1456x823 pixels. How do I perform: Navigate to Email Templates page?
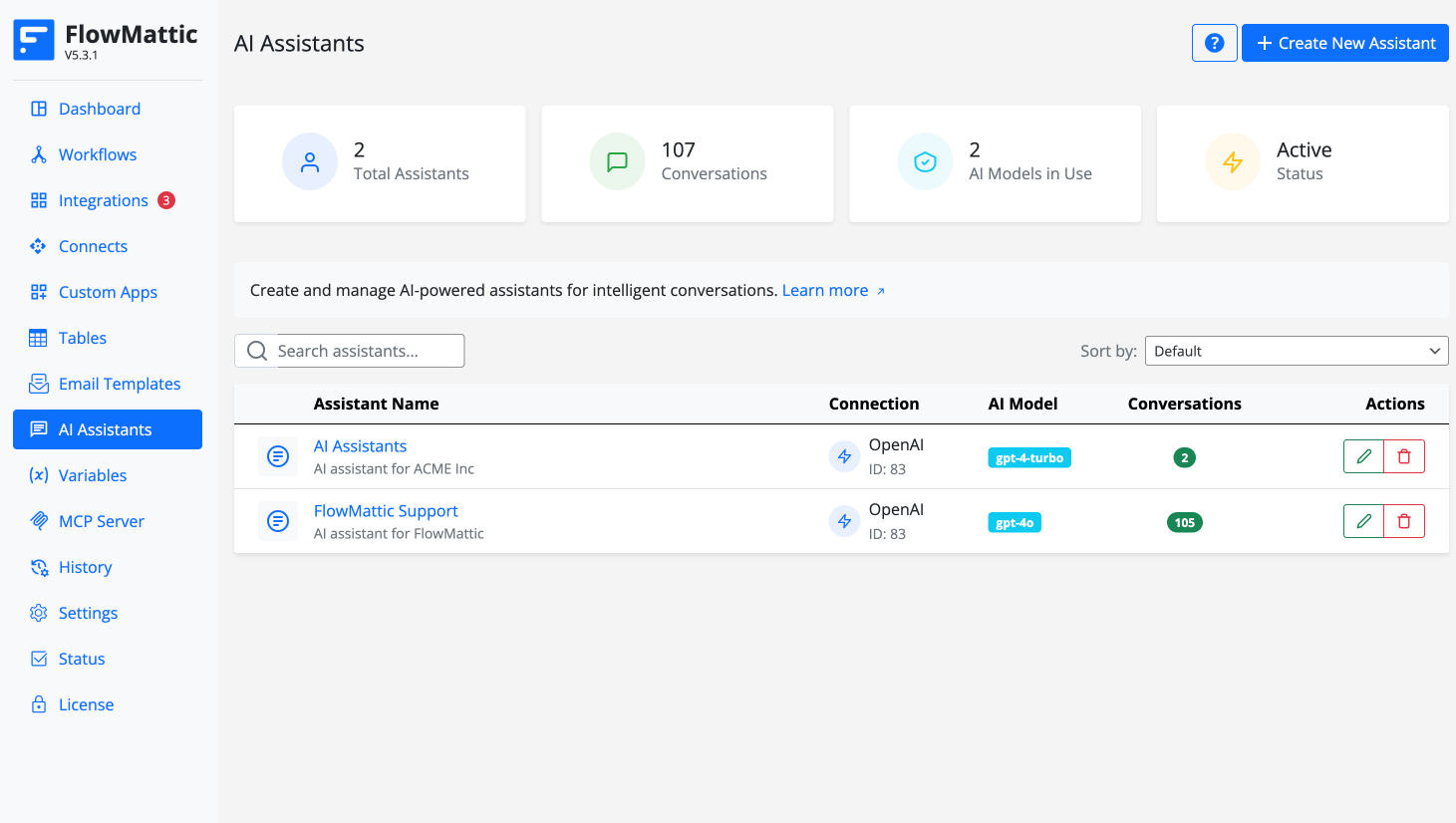tap(119, 384)
